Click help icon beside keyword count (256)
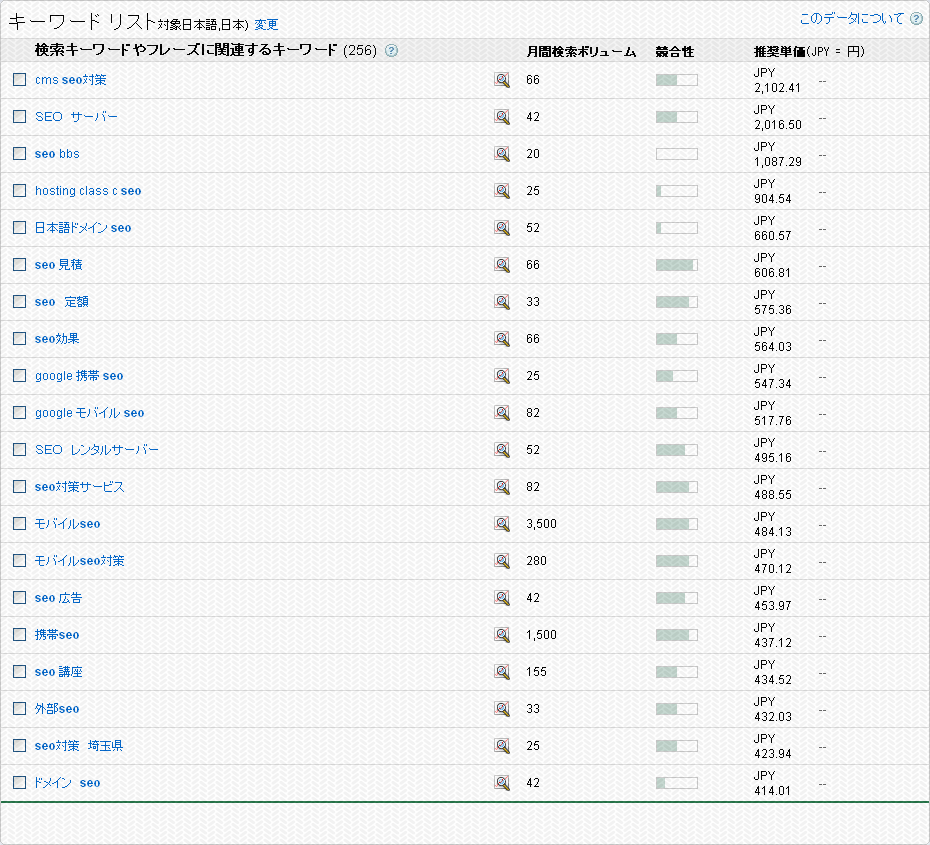 coord(391,51)
